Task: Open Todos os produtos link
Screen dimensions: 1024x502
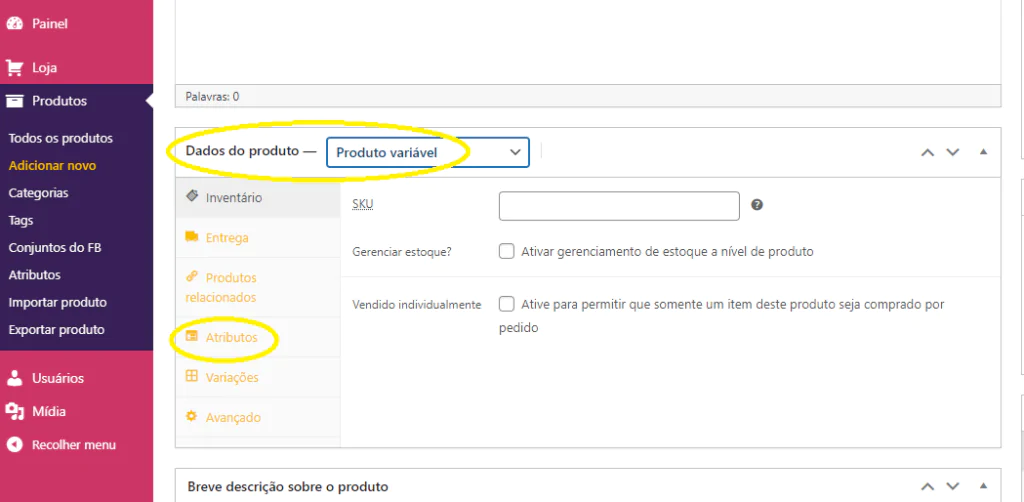Action: pos(61,138)
